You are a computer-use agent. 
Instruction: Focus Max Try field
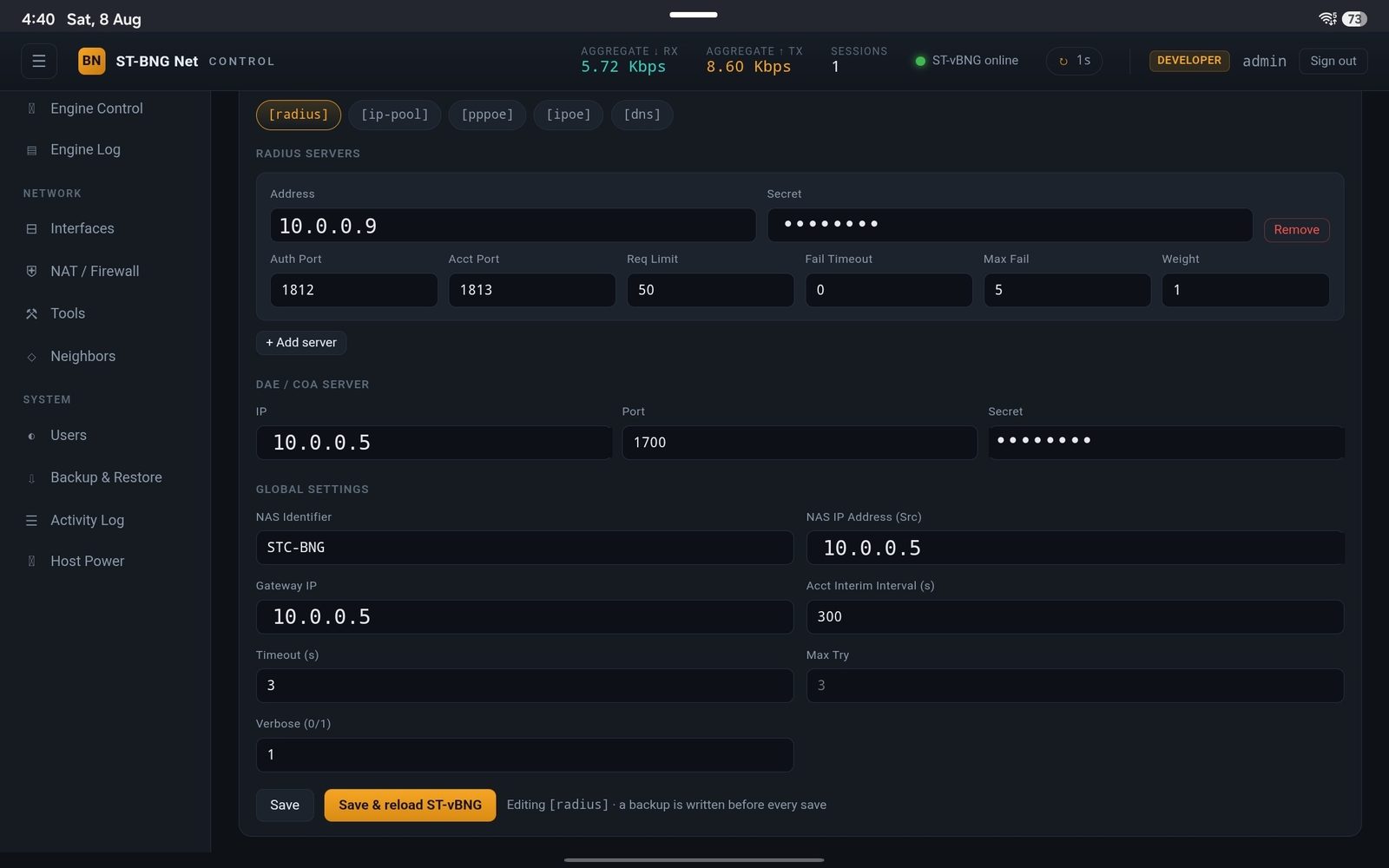point(1075,686)
